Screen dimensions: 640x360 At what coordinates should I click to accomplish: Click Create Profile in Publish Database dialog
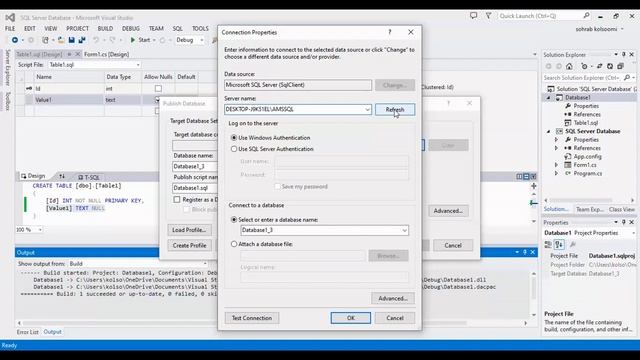tap(189, 246)
